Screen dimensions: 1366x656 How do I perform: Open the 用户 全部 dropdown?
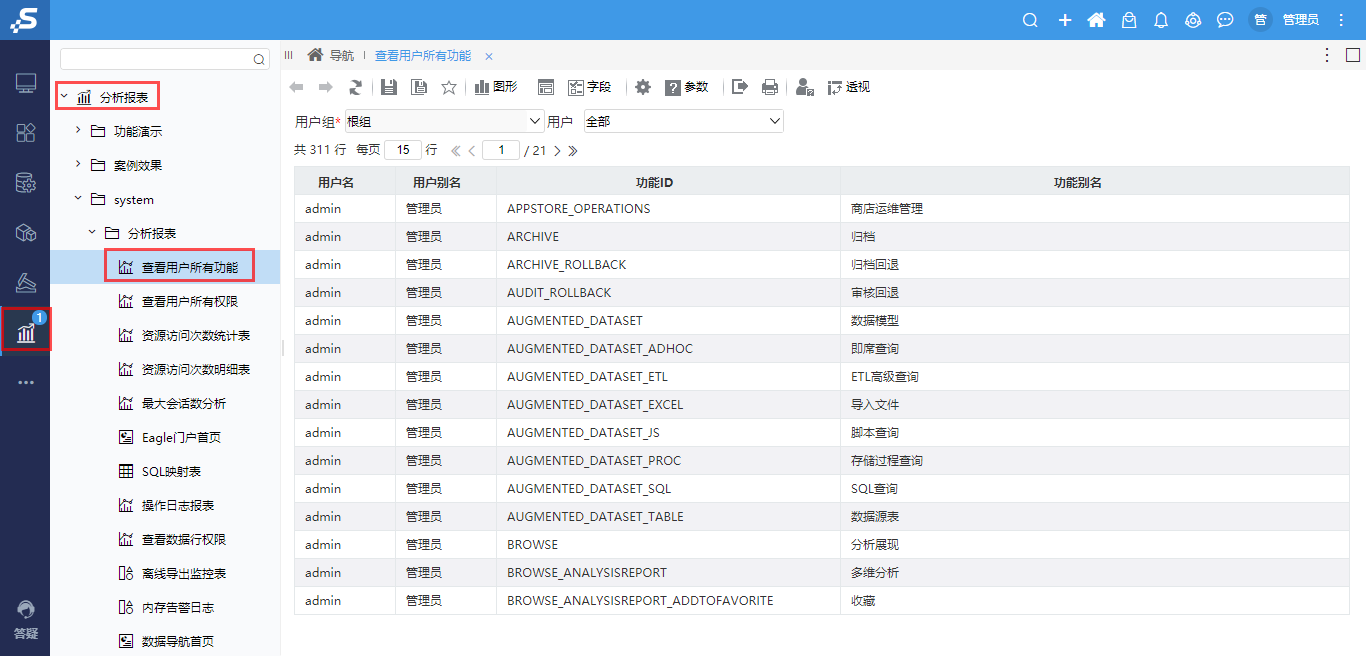tap(683, 121)
